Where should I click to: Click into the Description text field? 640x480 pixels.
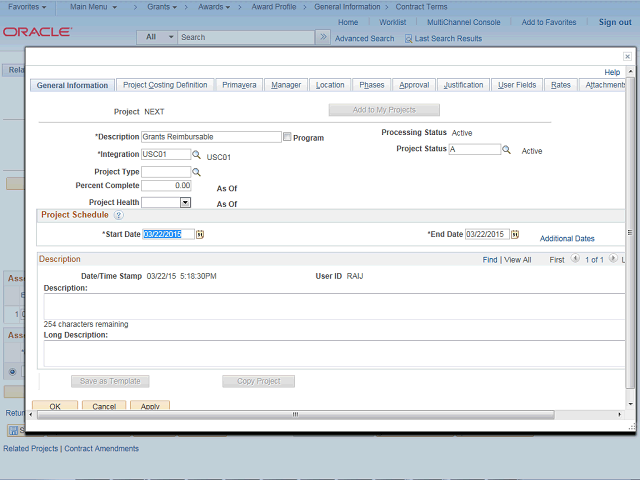211,137
